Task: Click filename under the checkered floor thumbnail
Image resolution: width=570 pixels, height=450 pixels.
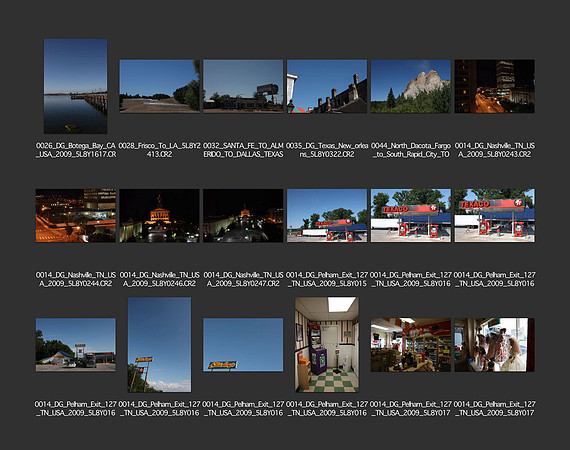Action: (327, 408)
